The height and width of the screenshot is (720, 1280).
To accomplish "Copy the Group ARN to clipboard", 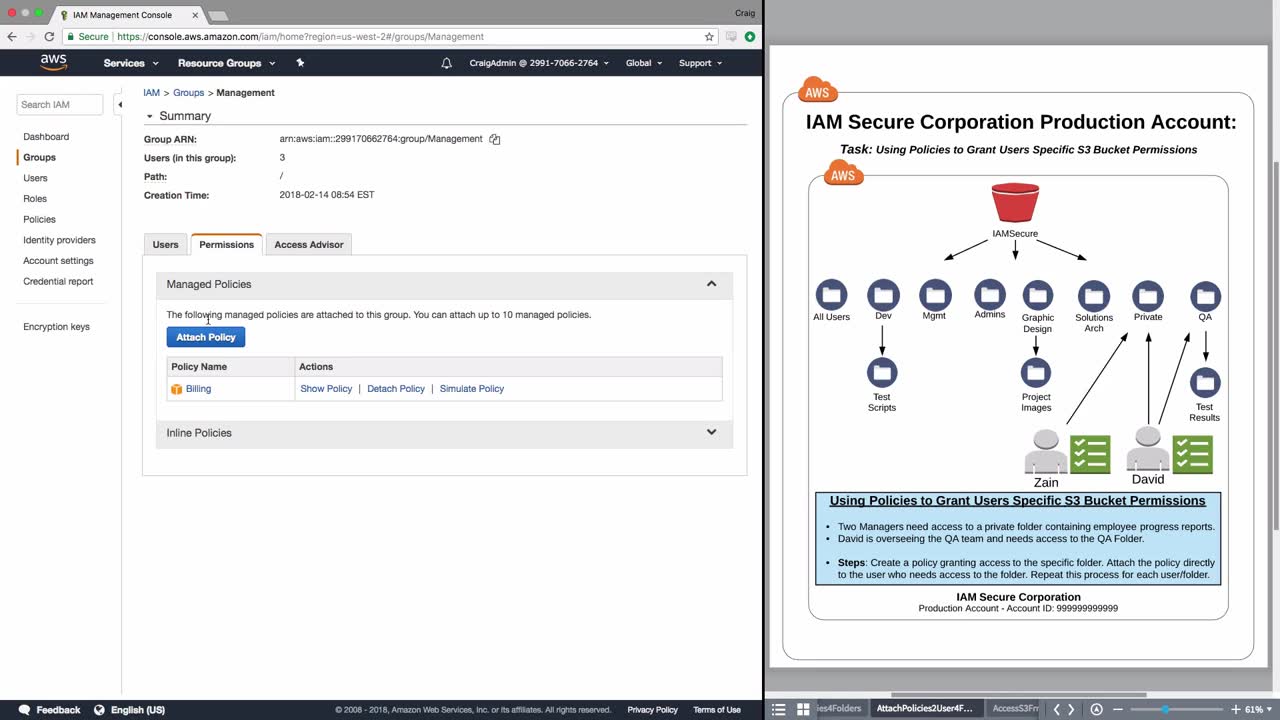I will pyautogui.click(x=494, y=139).
